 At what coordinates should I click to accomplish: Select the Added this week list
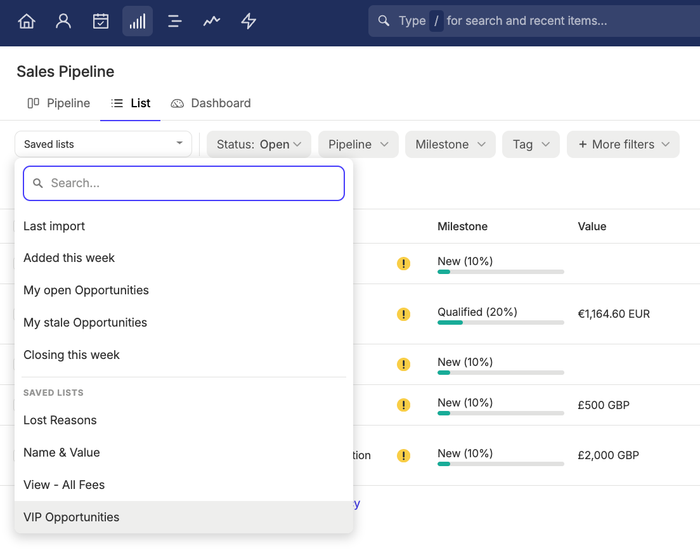[184, 258]
